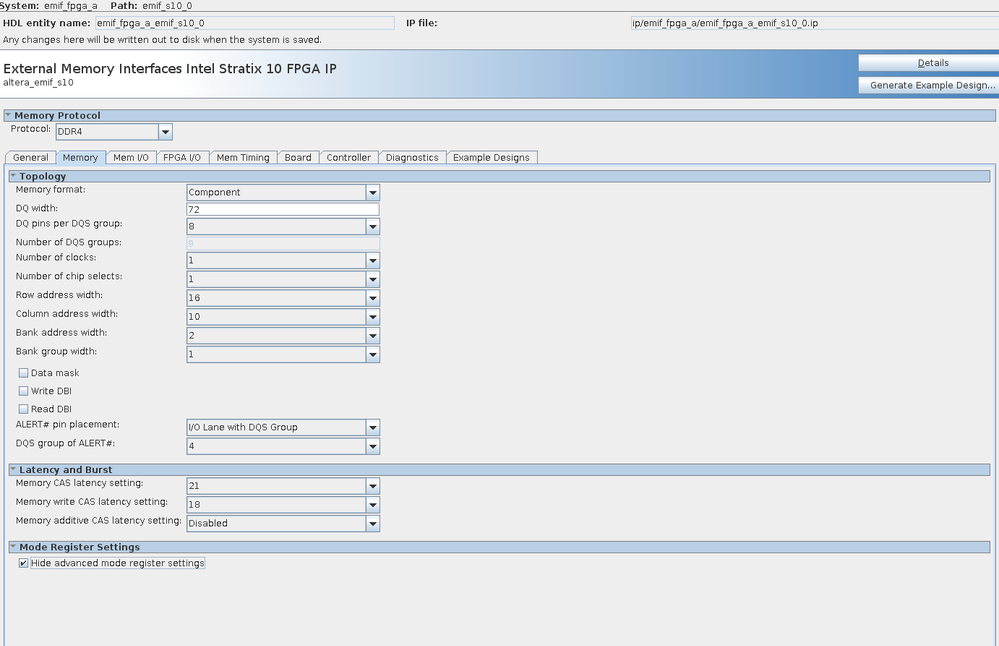Open the Memory format dropdown
This screenshot has width=999, height=646.
pyautogui.click(x=373, y=192)
